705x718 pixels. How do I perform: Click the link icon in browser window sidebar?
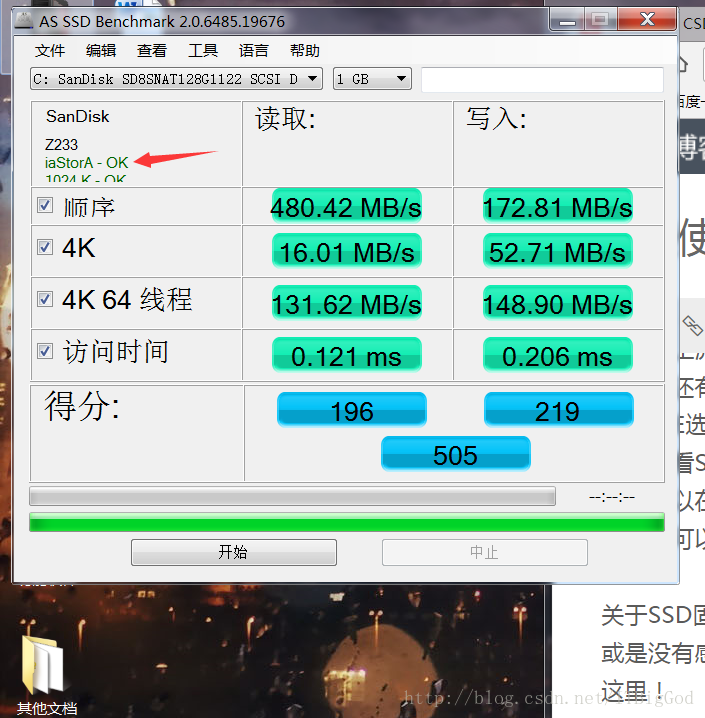pos(692,326)
